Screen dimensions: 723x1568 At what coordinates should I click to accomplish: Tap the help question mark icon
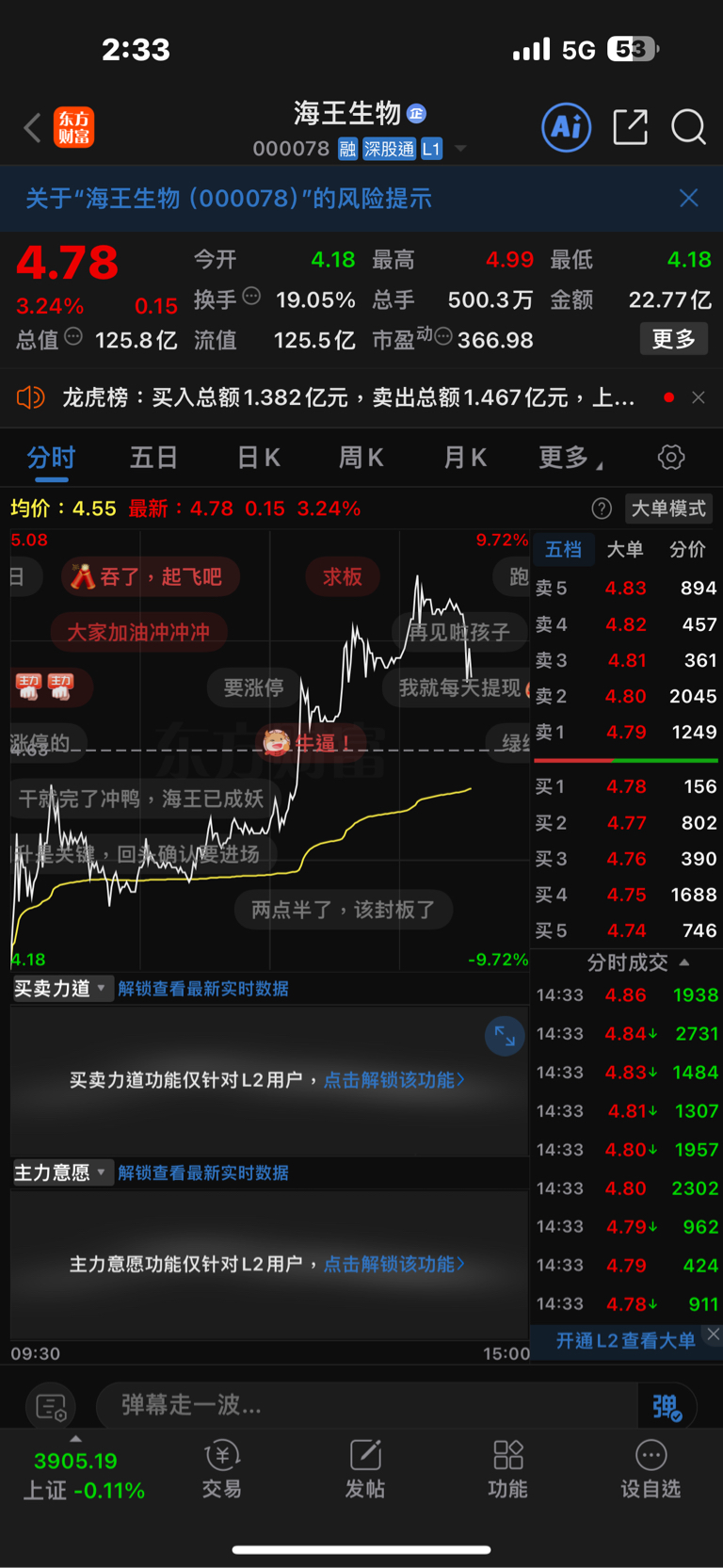click(602, 509)
